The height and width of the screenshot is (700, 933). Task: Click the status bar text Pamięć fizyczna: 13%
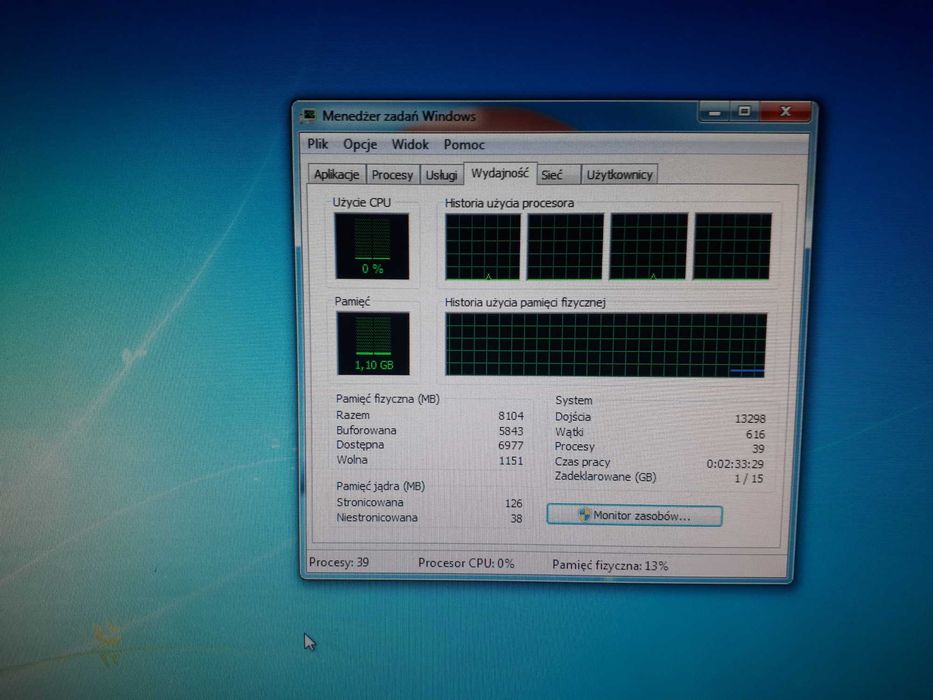[610, 565]
